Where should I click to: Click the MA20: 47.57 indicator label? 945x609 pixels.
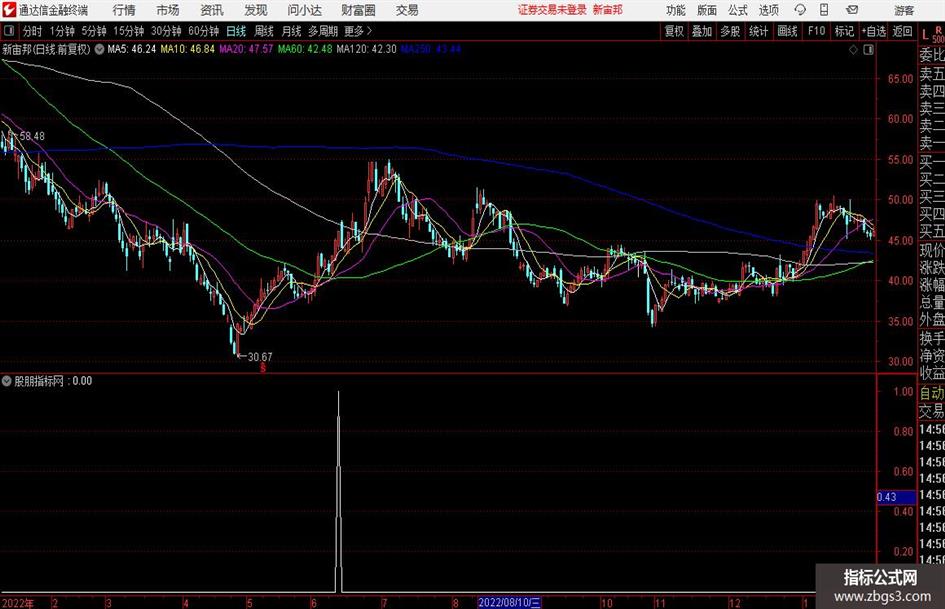pyautogui.click(x=246, y=49)
